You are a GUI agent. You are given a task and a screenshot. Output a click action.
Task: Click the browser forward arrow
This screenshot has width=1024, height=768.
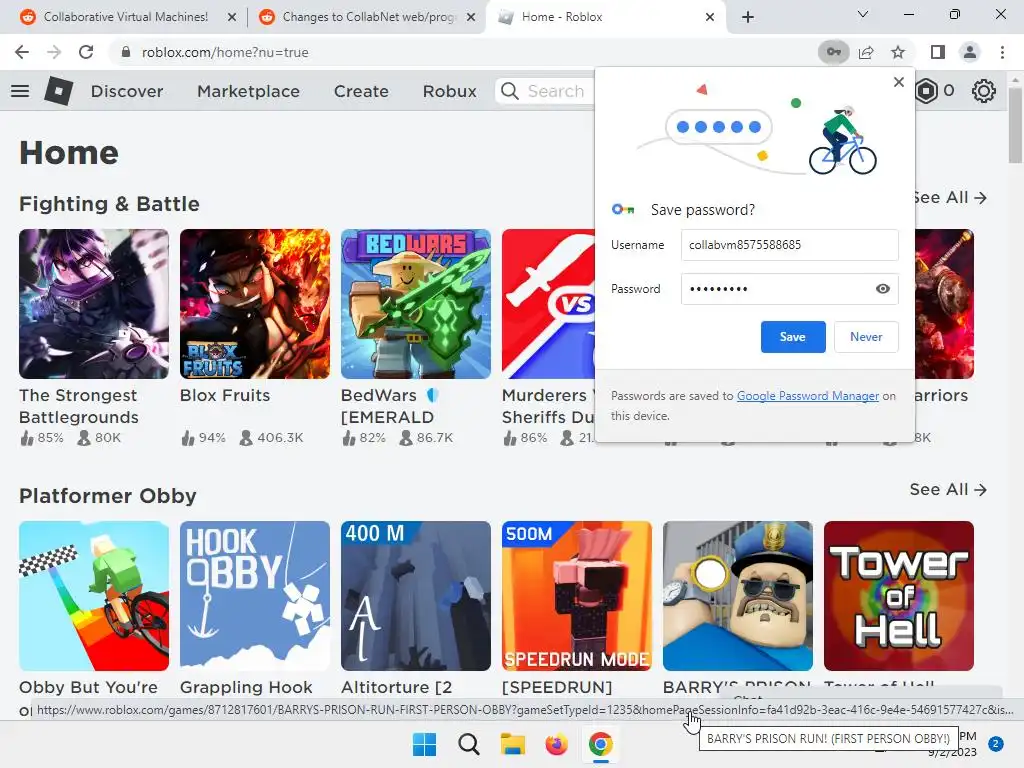54,52
